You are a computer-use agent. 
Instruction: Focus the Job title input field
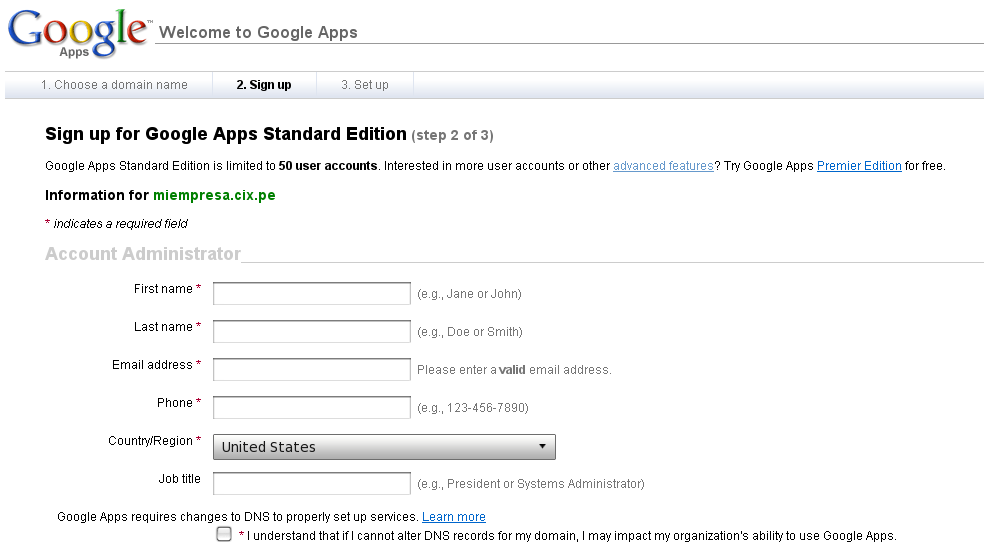tap(312, 483)
